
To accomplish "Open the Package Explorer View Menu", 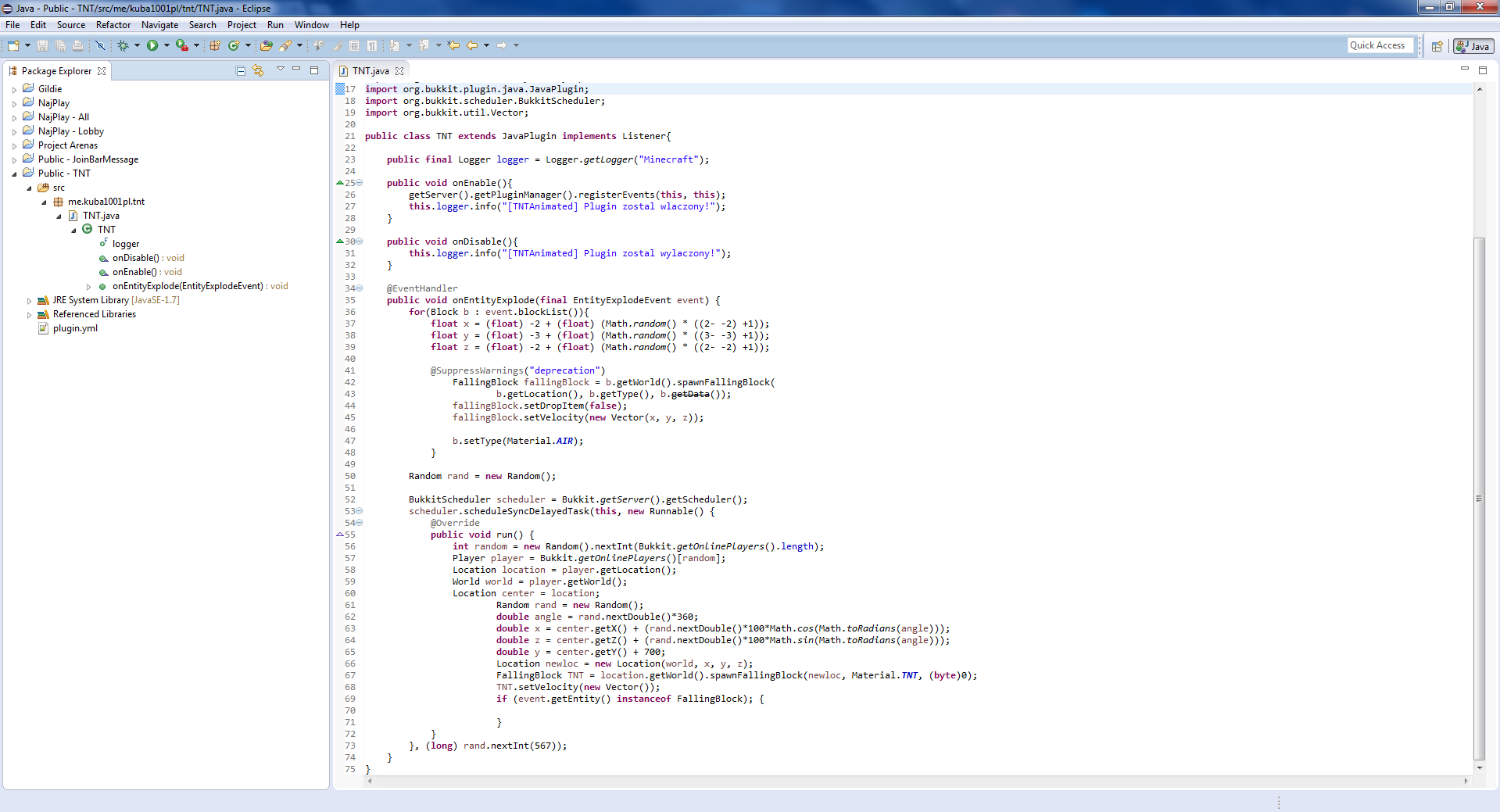I will point(281,70).
